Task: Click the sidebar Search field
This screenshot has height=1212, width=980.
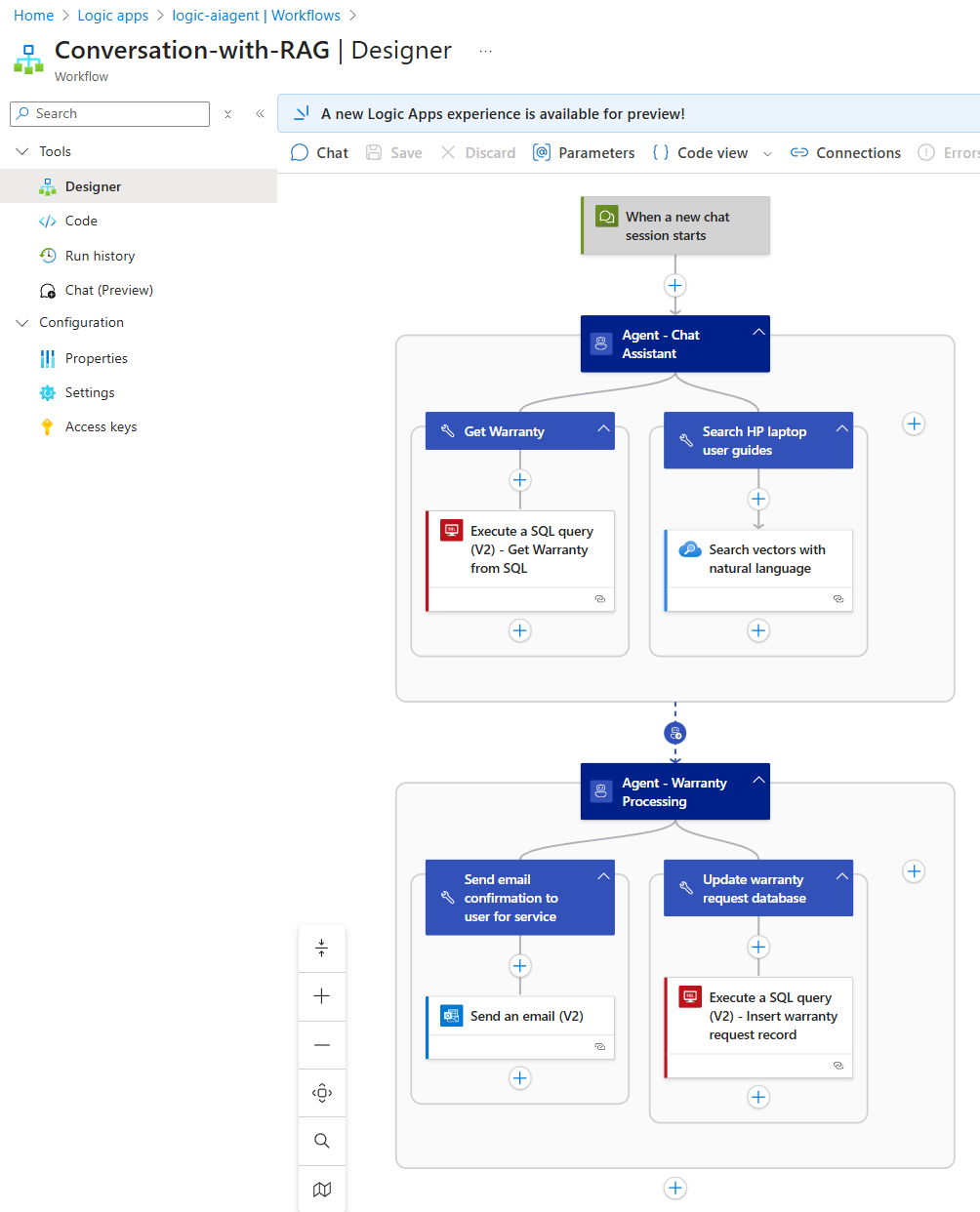Action: [110, 114]
